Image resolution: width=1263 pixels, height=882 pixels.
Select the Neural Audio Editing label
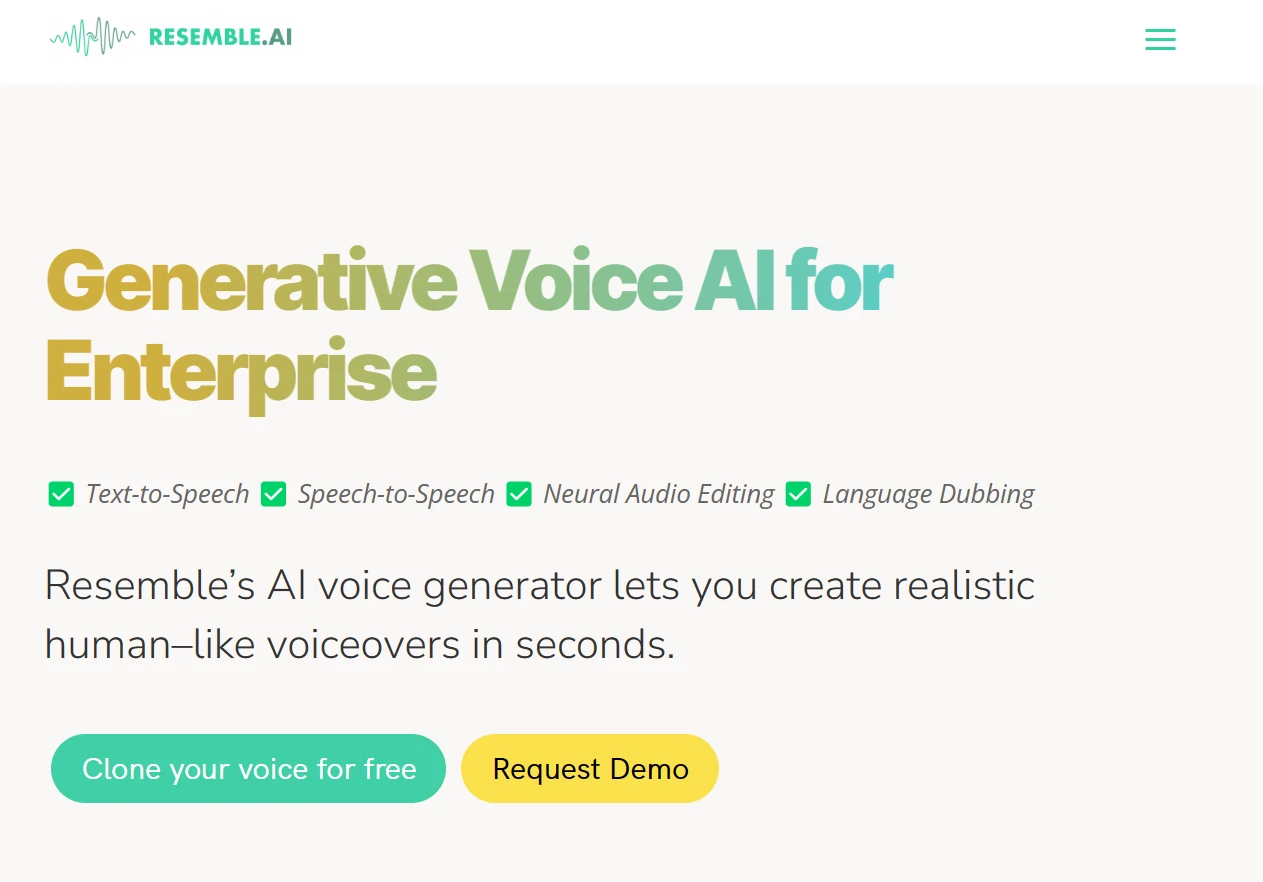[x=658, y=494]
